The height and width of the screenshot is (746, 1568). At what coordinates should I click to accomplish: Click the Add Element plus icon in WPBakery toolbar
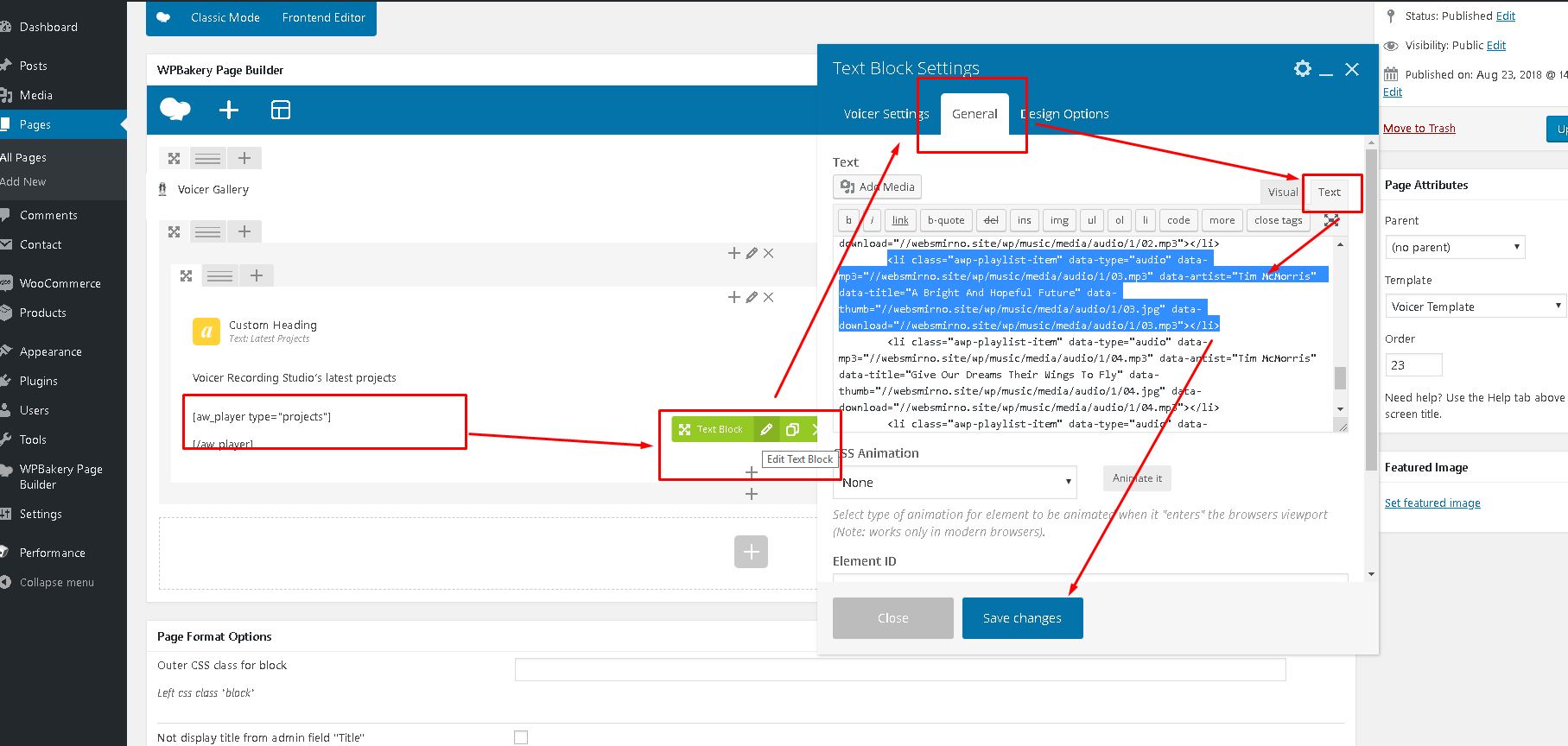coord(229,110)
